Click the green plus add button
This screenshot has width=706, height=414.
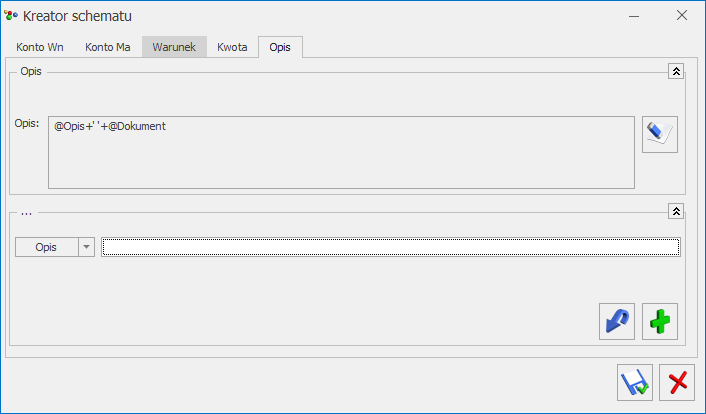[660, 321]
